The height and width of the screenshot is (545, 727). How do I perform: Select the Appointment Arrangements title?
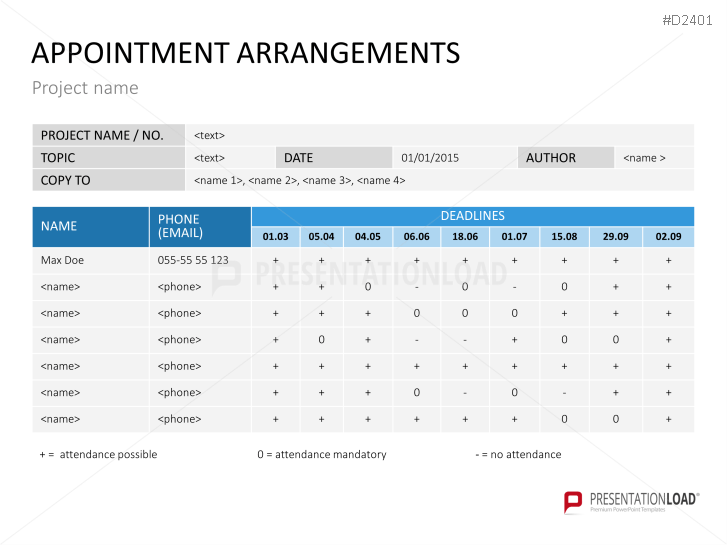(246, 52)
